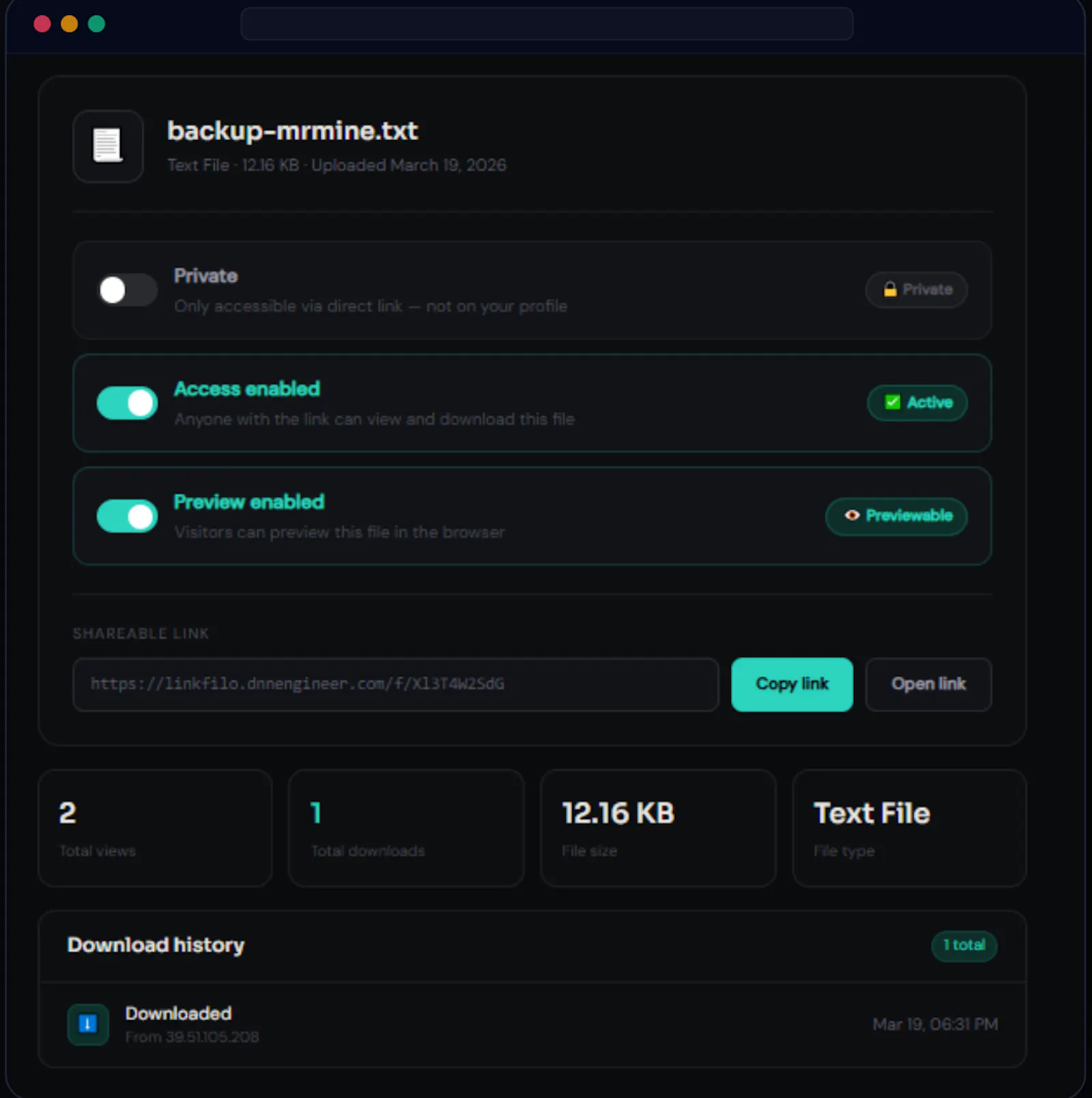This screenshot has width=1092, height=1098.
Task: Click the Preview enabled label
Action: coord(249,502)
